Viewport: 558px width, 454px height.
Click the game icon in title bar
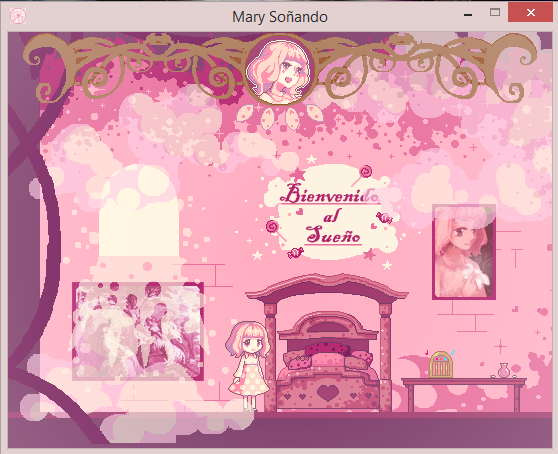tap(17, 16)
